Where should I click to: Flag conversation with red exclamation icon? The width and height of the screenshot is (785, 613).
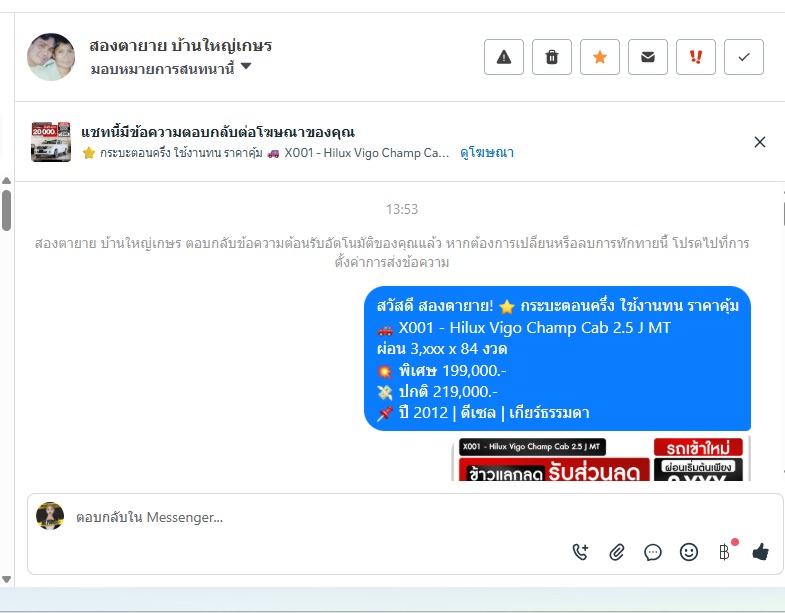coord(696,57)
